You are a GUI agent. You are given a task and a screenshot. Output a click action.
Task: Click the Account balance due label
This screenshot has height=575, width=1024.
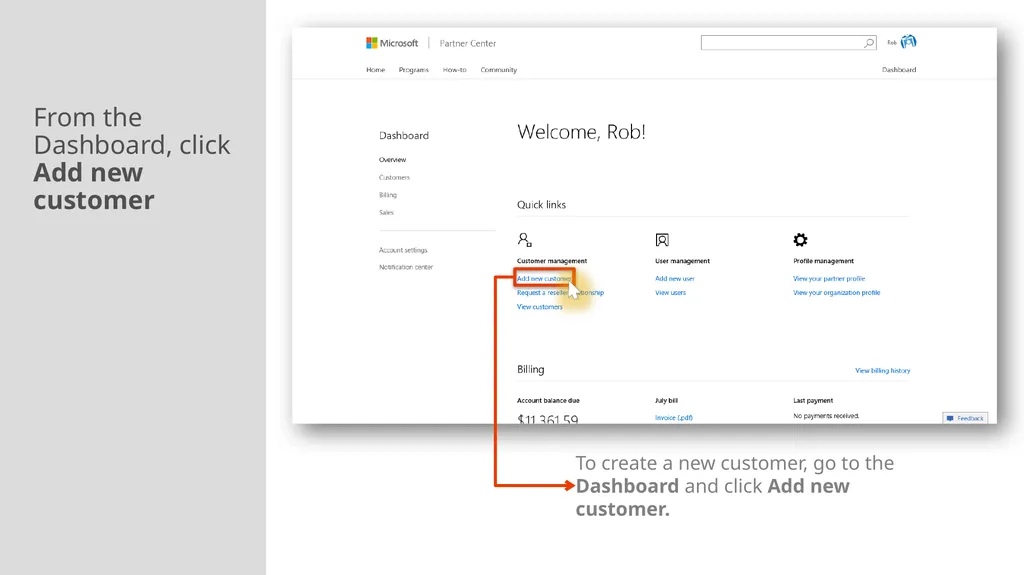click(x=548, y=401)
